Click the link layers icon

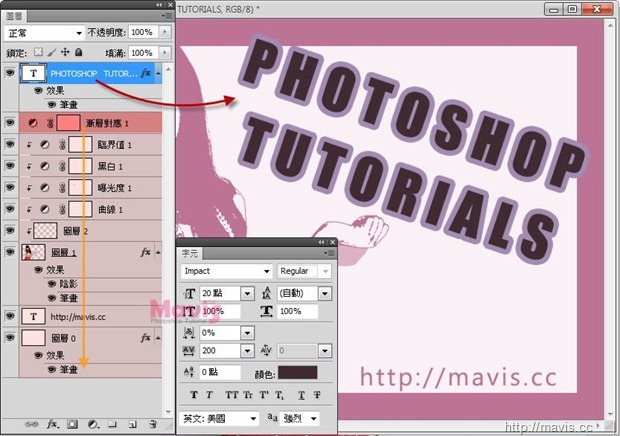tap(31, 424)
